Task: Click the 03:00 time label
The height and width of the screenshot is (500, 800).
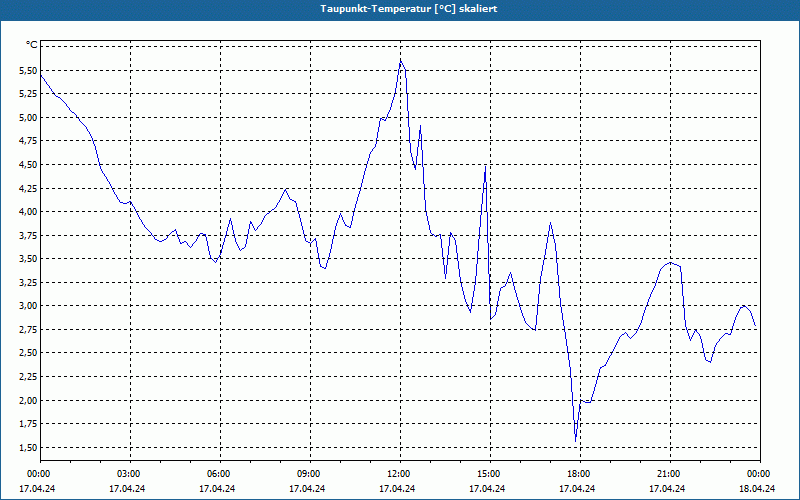Action: tap(131, 474)
